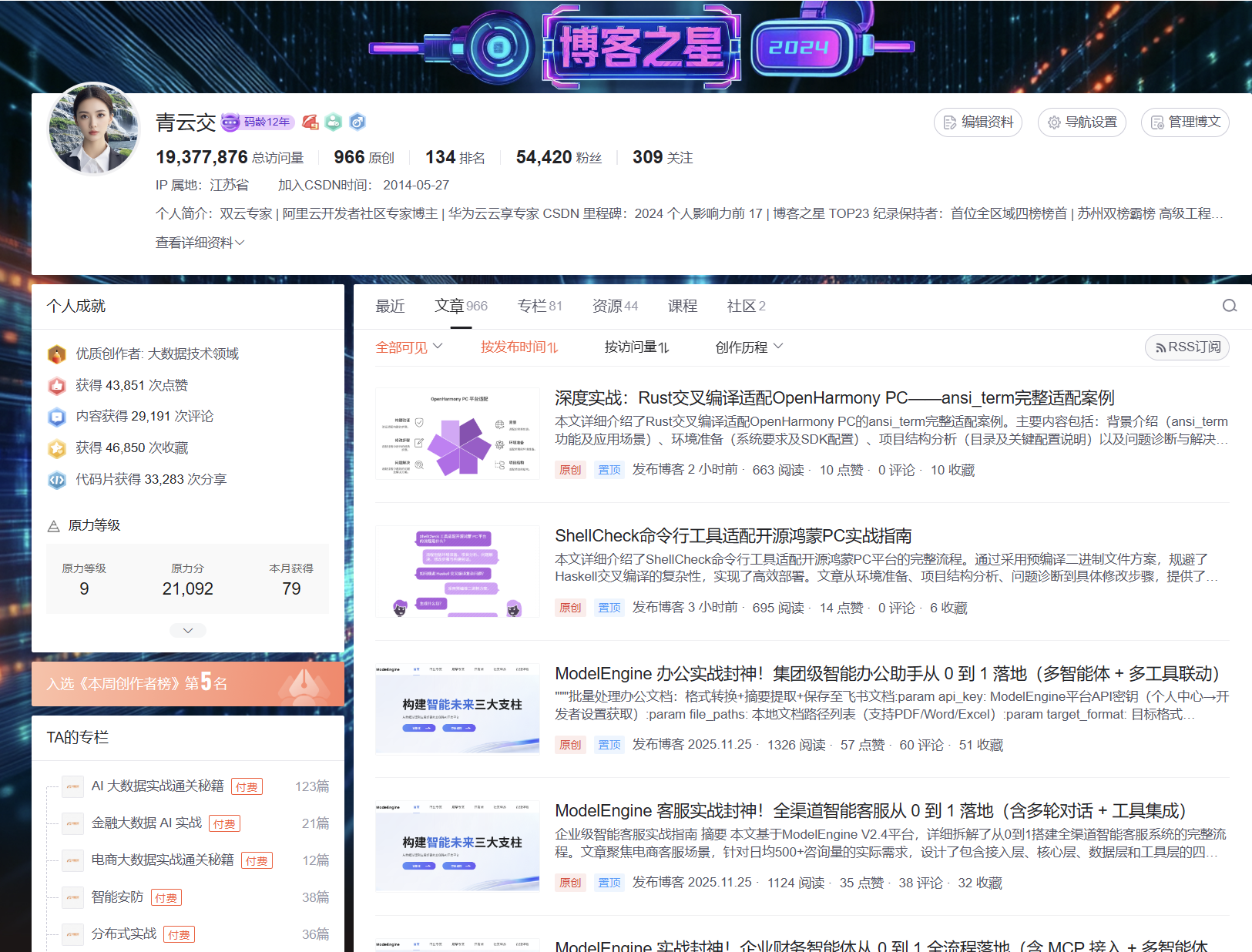Open the user avatar photo
The width and height of the screenshot is (1252, 952).
pyautogui.click(x=93, y=129)
